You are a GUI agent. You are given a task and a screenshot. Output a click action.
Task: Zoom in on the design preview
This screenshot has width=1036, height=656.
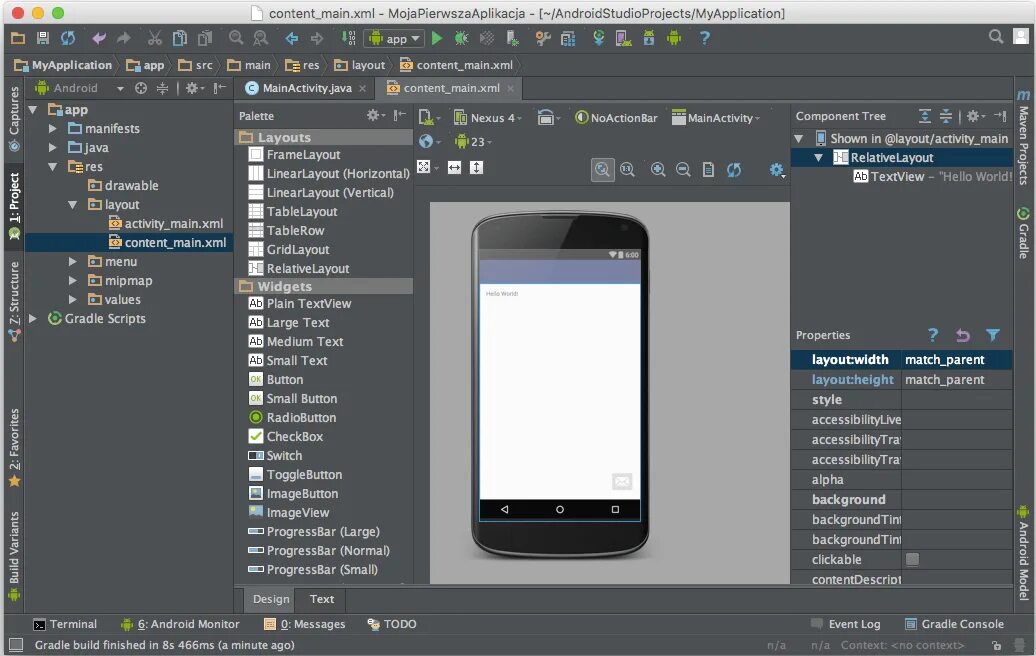point(658,170)
